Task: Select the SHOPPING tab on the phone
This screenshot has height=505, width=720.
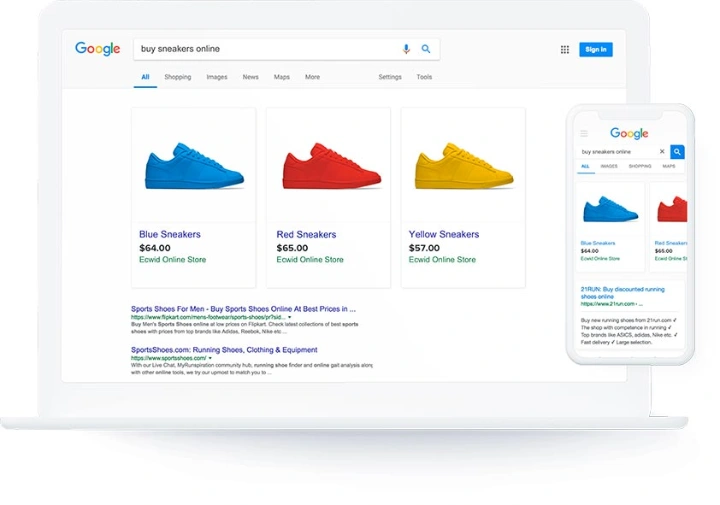Action: [x=640, y=166]
